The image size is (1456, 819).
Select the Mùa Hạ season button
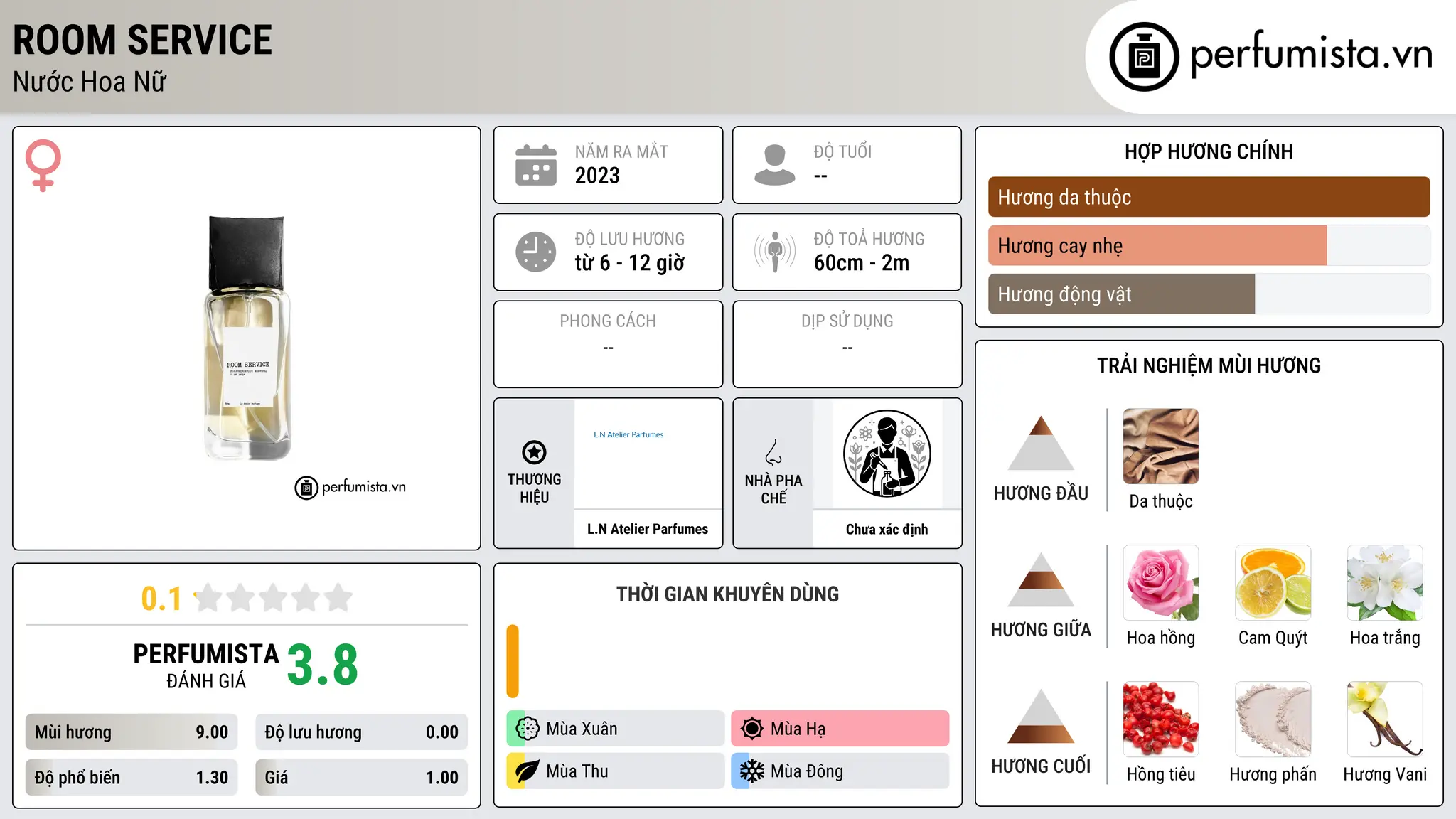point(840,729)
